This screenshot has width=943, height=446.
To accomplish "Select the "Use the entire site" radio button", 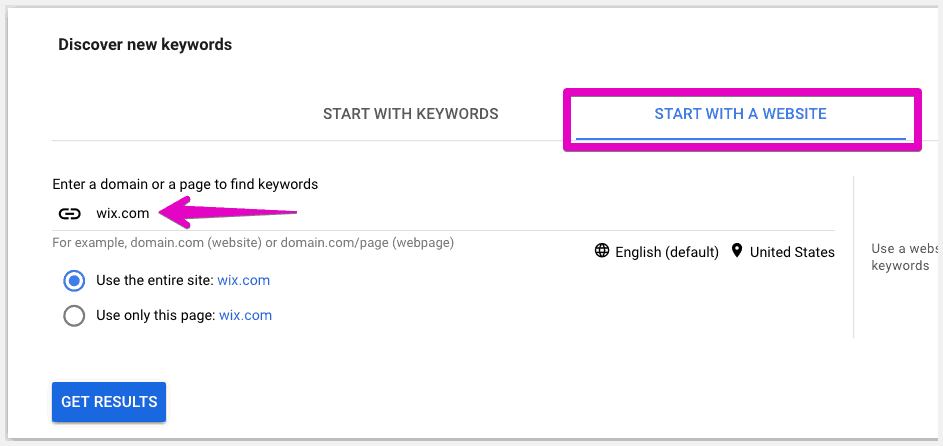I will 74,281.
